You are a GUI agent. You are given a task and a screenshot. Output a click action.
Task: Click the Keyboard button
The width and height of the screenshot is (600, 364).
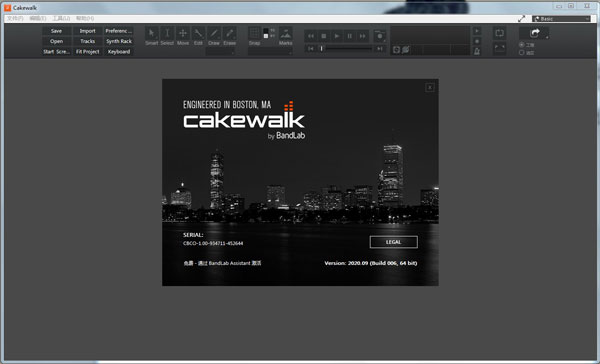click(x=119, y=52)
